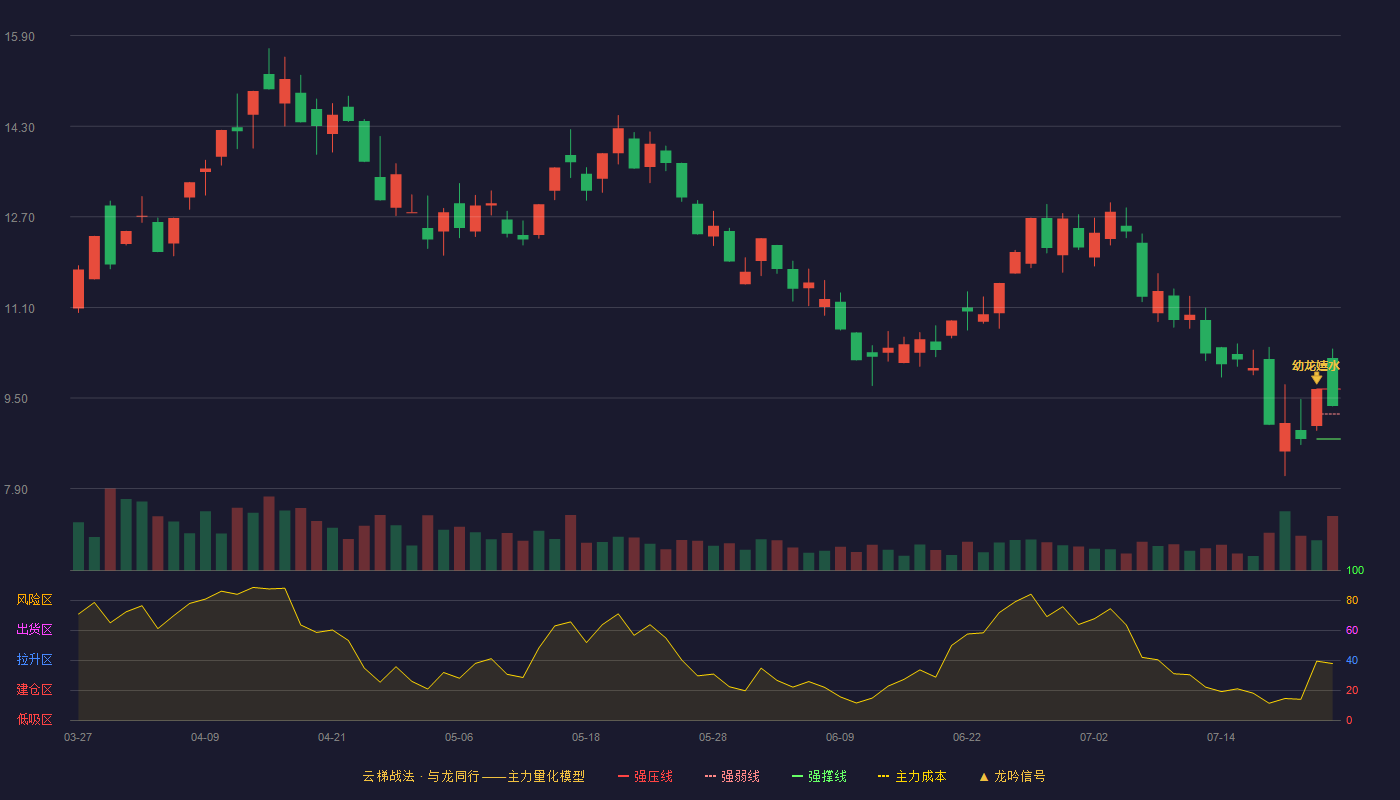Toggle the 主力成本 legend label
Viewport: 1400px width, 800px height.
coord(920,777)
